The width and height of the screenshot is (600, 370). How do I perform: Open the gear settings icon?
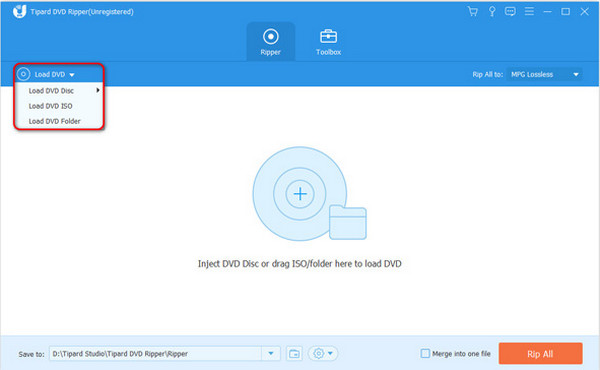[x=323, y=354]
